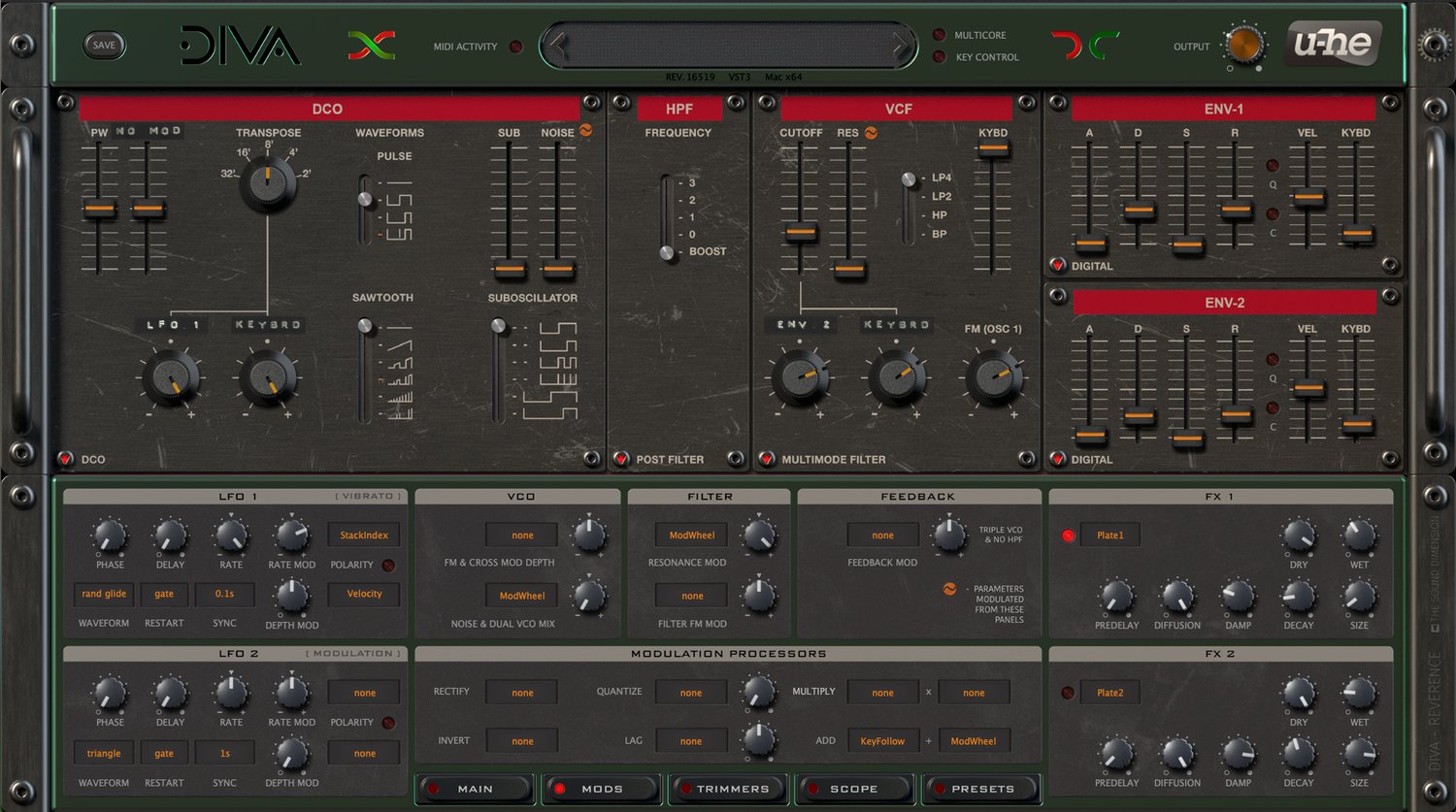Open the MULTIMODE FILTER module selector triangle
Image resolution: width=1456 pixels, height=812 pixels.
click(x=767, y=459)
